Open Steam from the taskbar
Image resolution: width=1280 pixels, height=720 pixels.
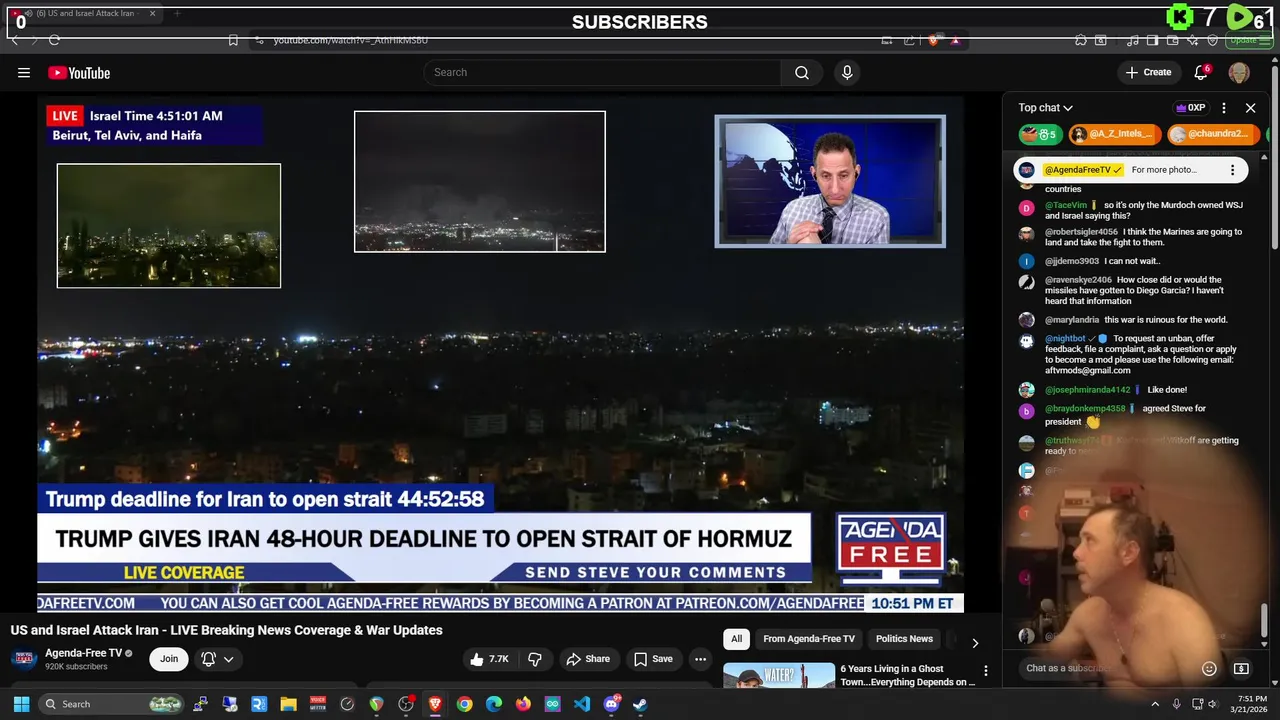(640, 704)
